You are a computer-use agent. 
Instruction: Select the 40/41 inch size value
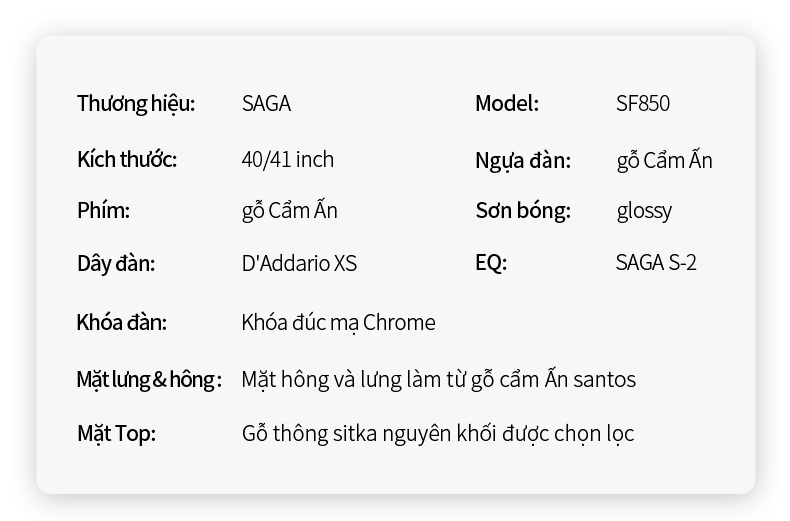point(288,160)
